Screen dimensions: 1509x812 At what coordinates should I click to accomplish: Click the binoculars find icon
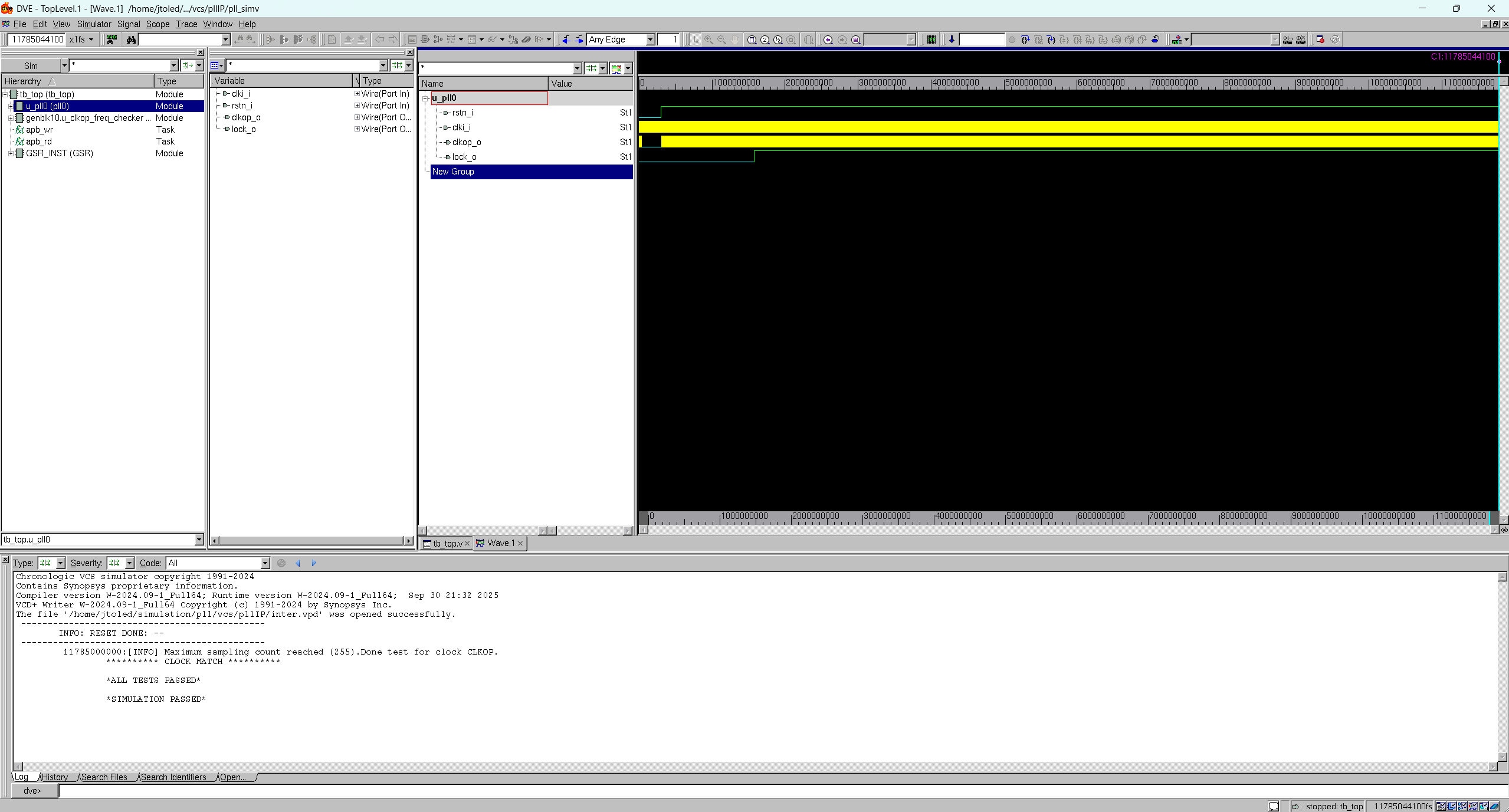point(131,40)
